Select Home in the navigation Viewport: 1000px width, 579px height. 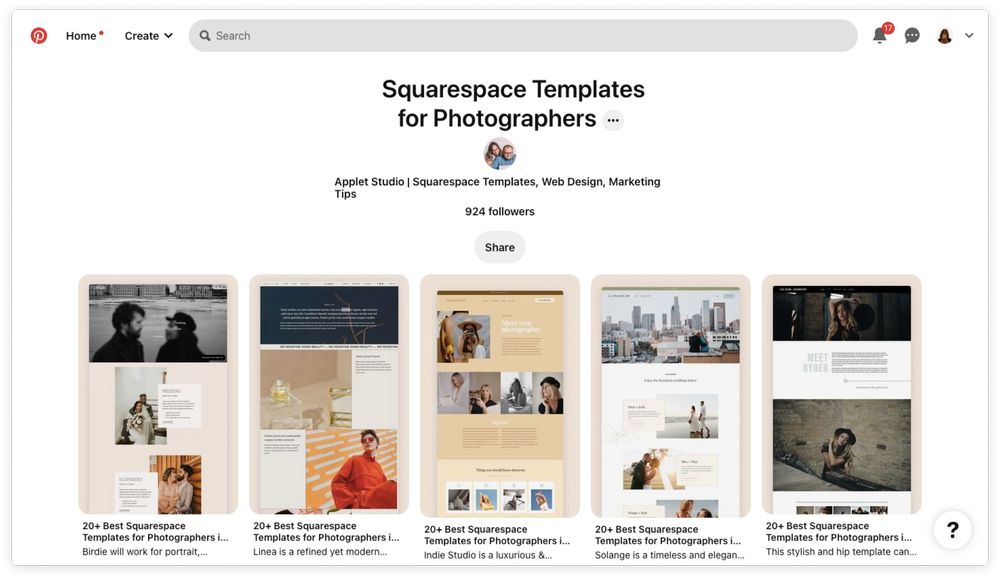point(80,35)
